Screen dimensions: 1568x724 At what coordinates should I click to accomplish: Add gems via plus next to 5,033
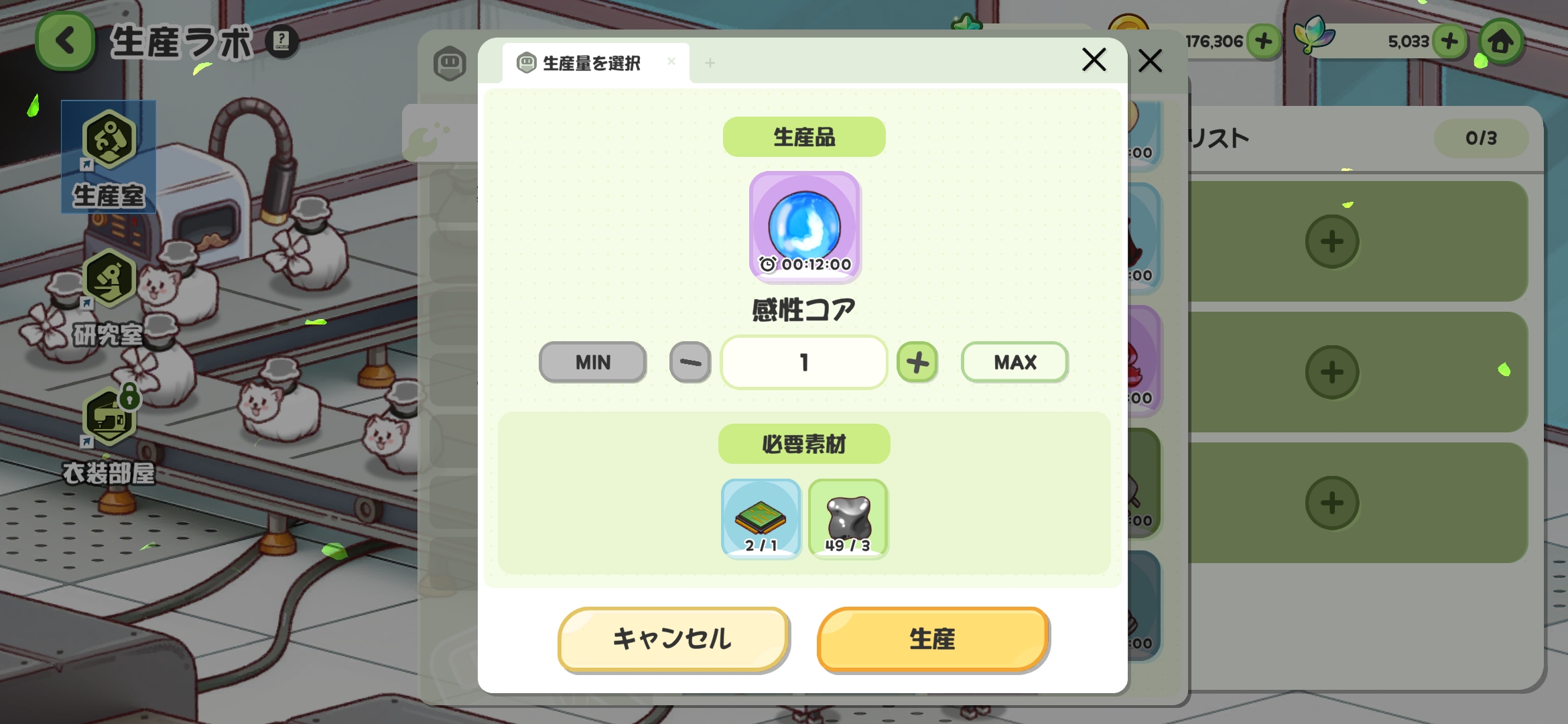(1449, 42)
